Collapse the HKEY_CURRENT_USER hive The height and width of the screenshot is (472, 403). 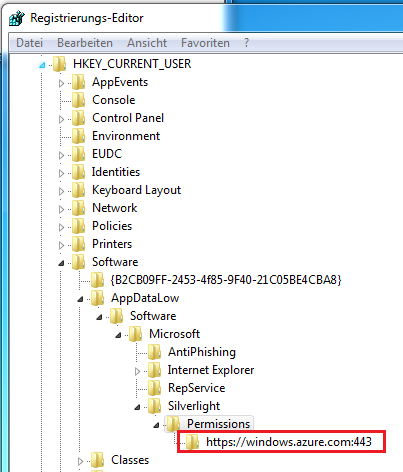[42, 65]
